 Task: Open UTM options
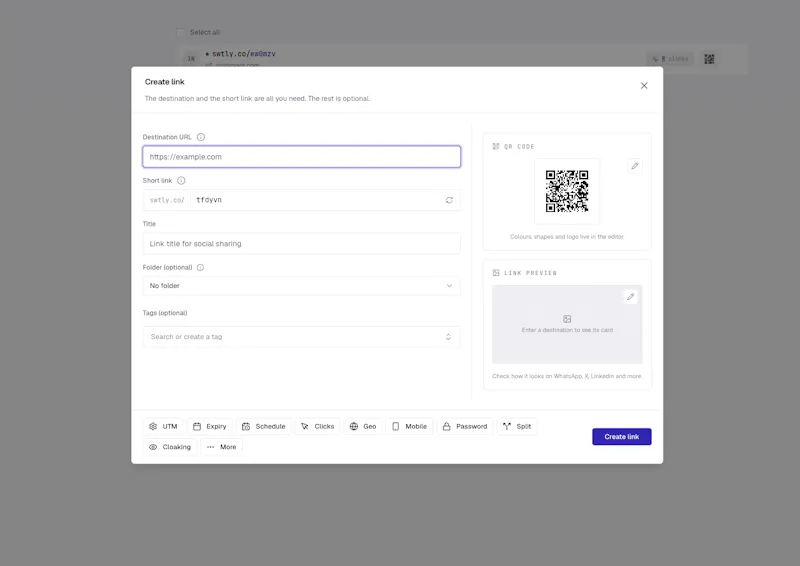point(163,427)
